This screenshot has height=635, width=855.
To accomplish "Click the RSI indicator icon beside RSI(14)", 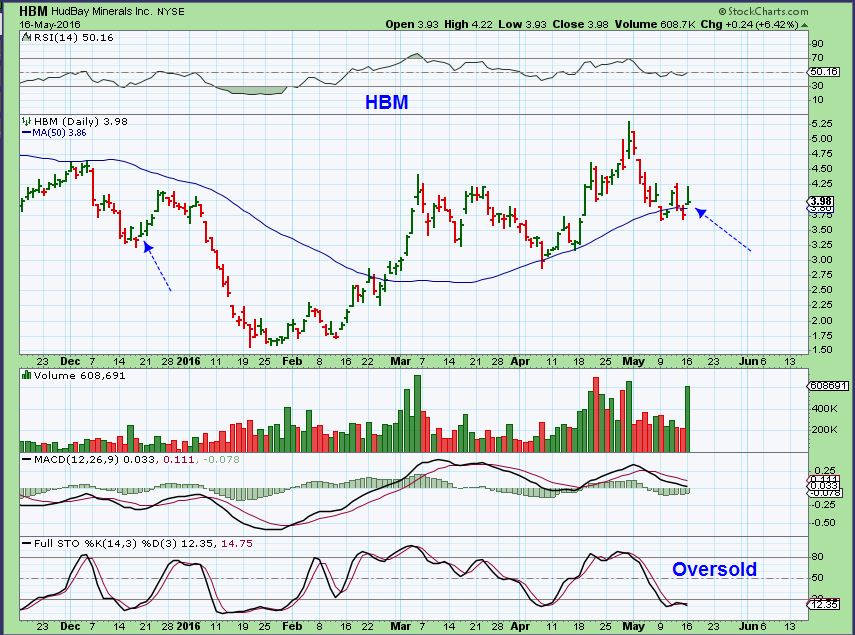I will coord(27,38).
